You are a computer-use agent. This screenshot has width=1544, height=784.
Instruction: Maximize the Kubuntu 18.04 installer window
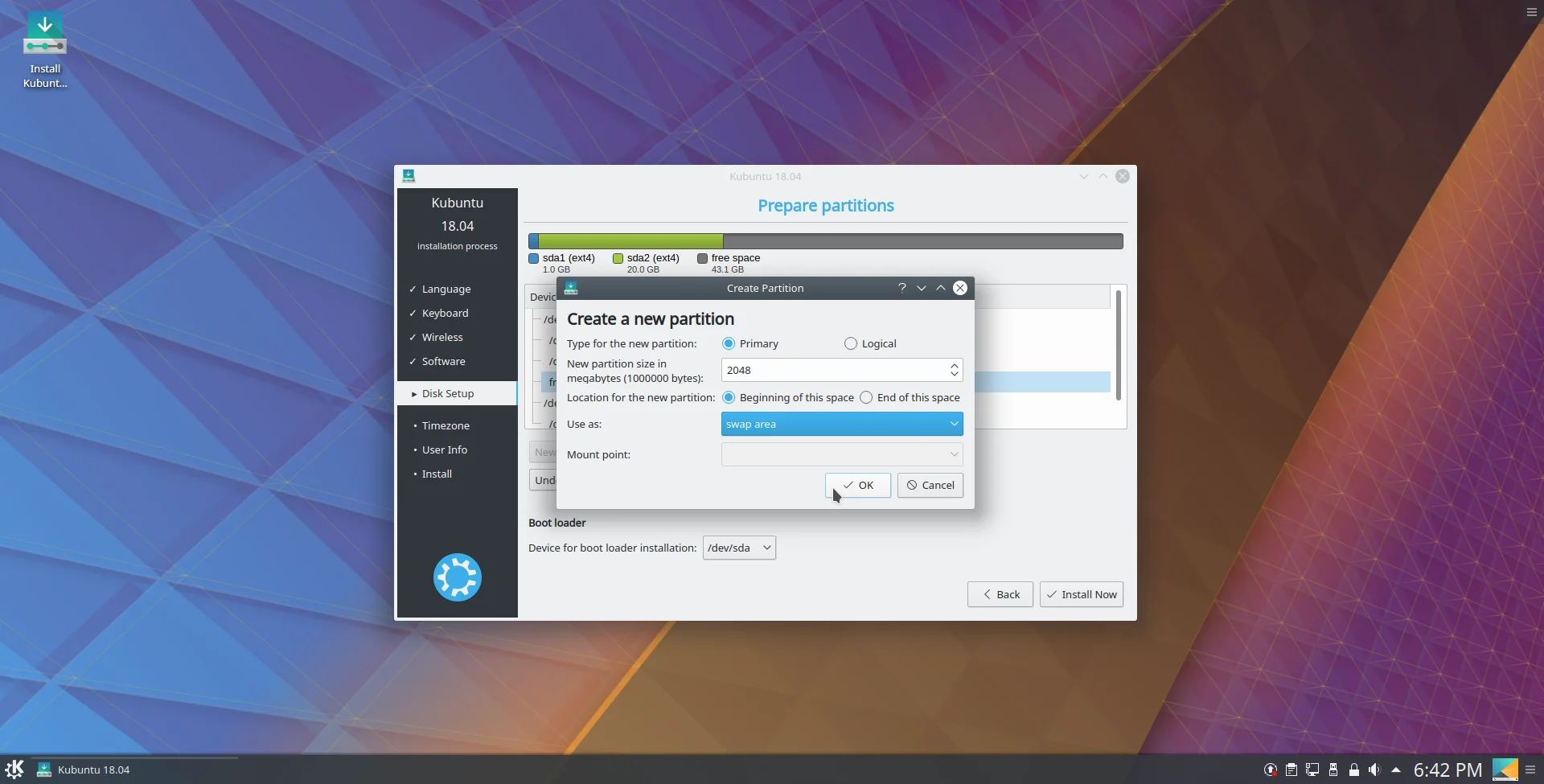click(1103, 176)
